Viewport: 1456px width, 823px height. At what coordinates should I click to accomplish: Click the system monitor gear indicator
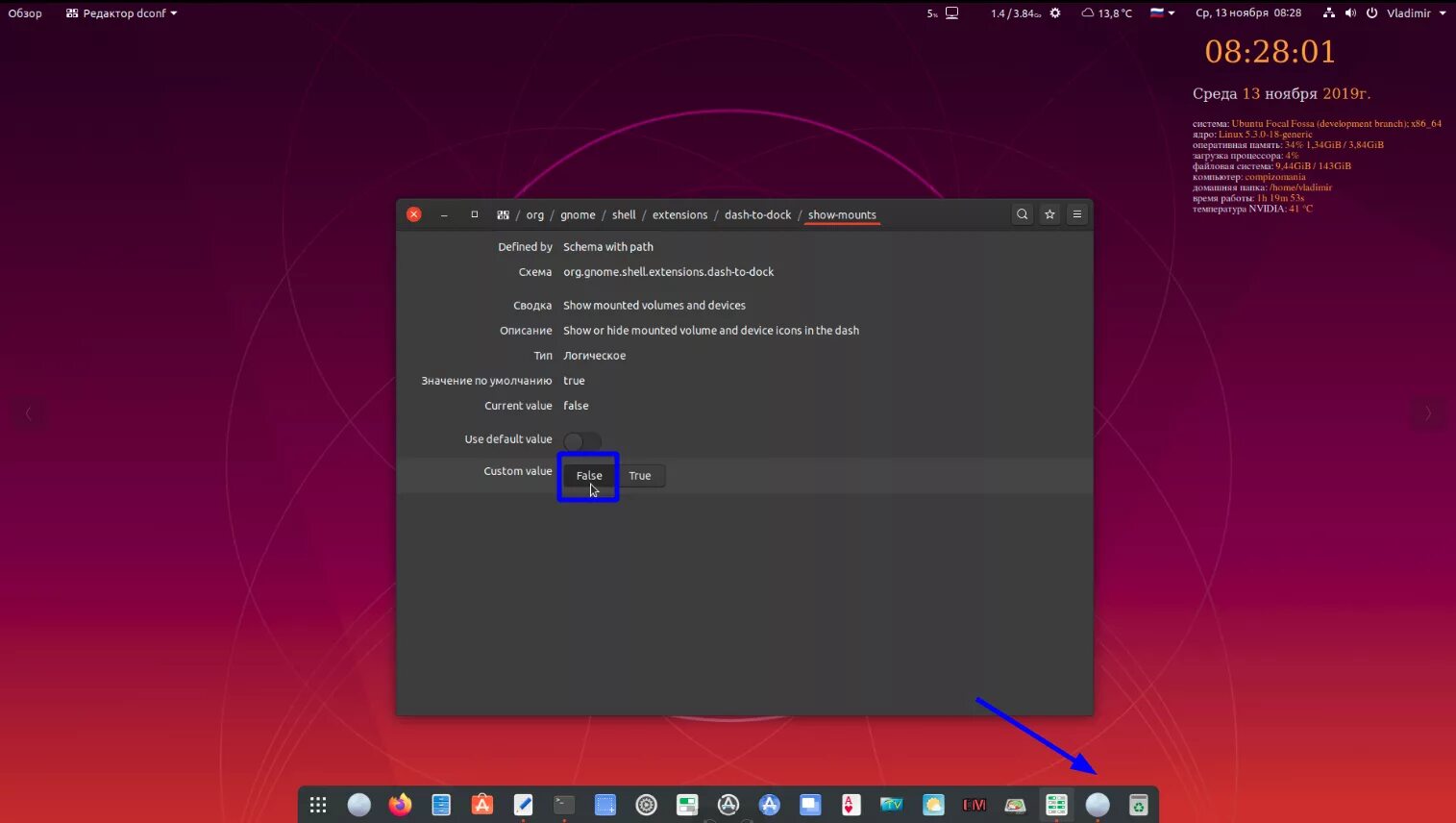pyautogui.click(x=1055, y=13)
